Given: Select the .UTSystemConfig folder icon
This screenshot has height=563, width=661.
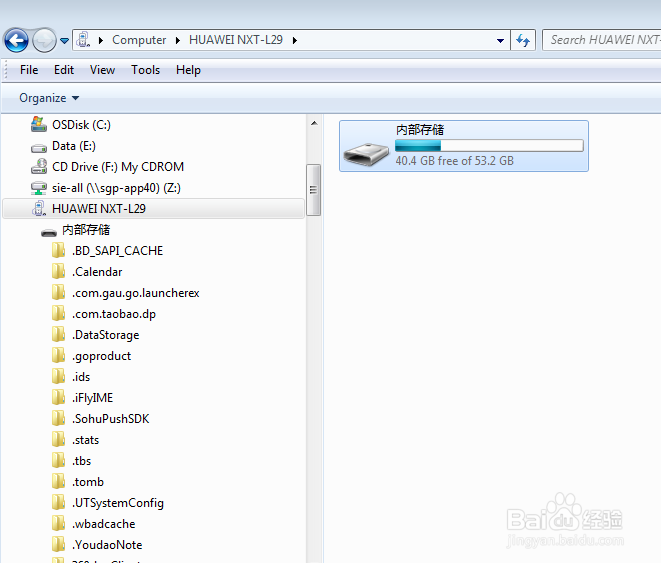Looking at the screenshot, I should [x=59, y=503].
